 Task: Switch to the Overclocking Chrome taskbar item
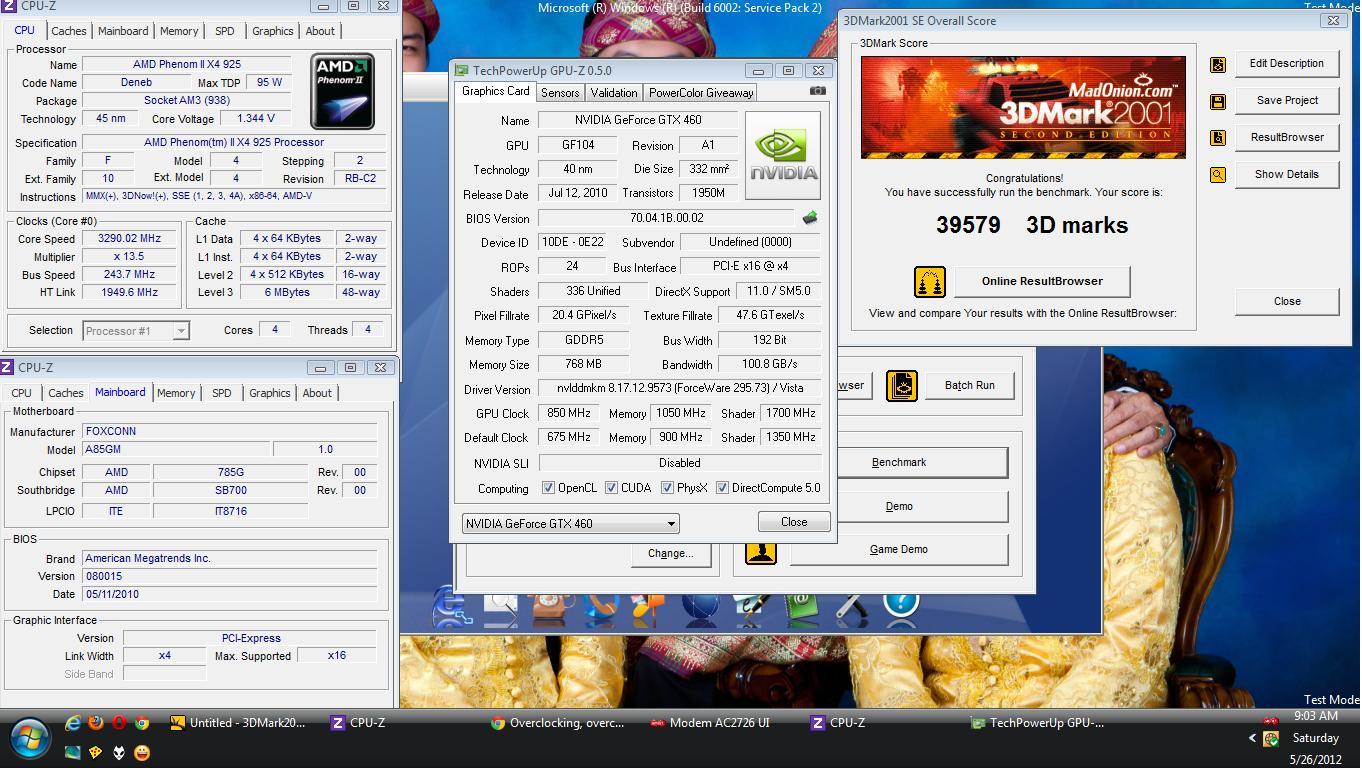(x=558, y=723)
